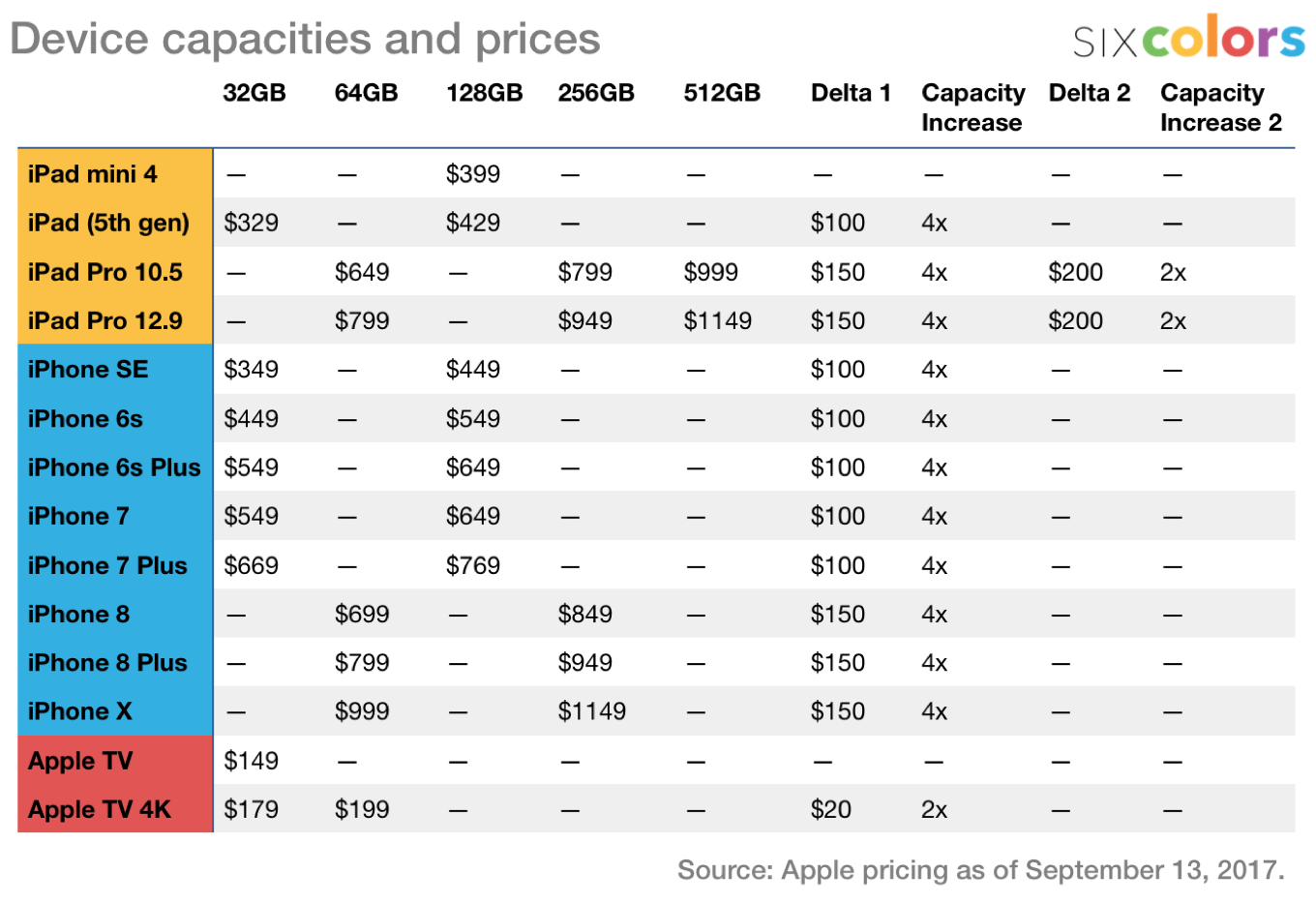Select the 128GB column header
1316x904 pixels.
point(484,93)
